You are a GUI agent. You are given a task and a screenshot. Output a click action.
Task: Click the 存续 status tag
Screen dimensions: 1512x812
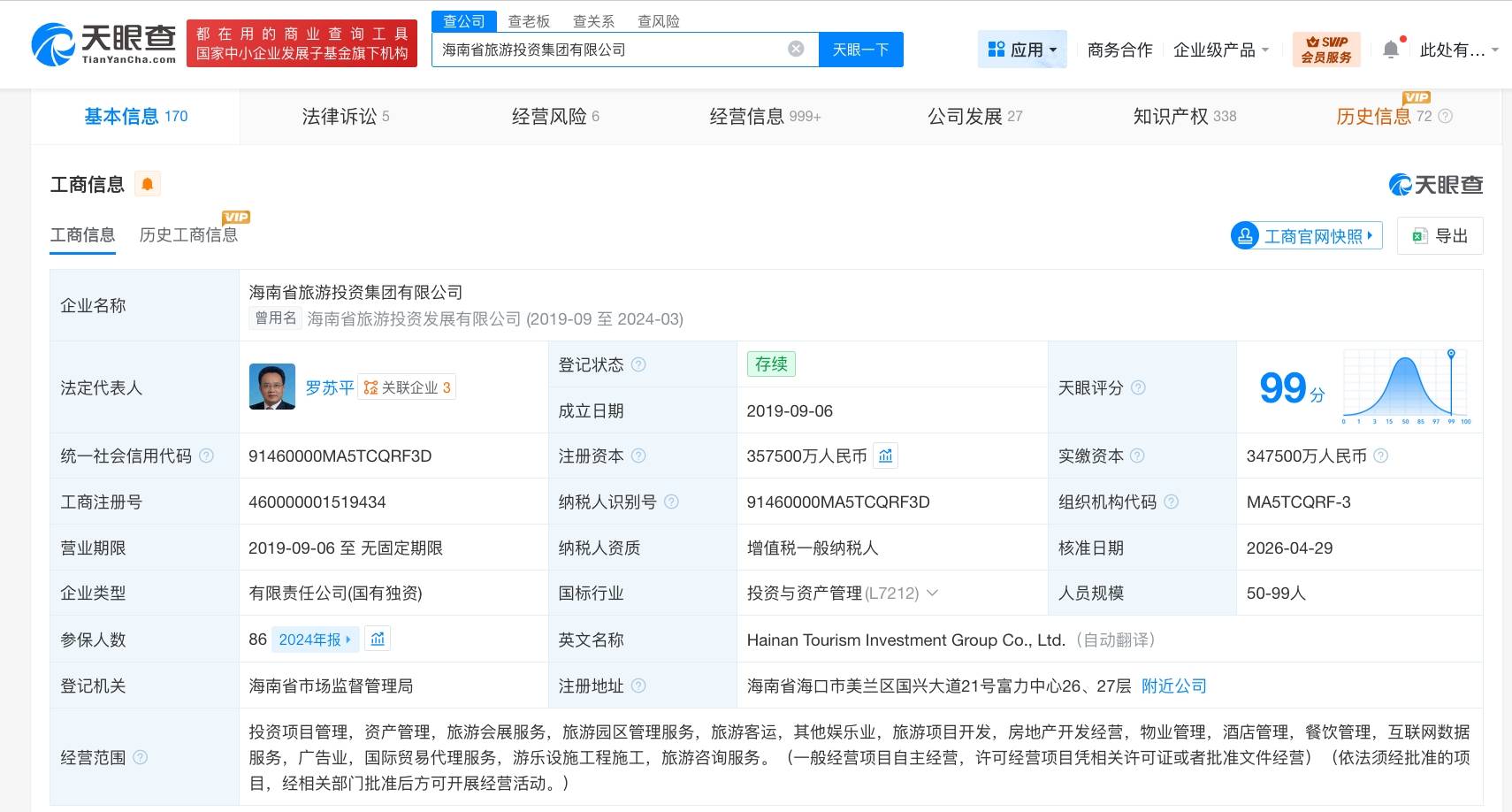click(771, 364)
